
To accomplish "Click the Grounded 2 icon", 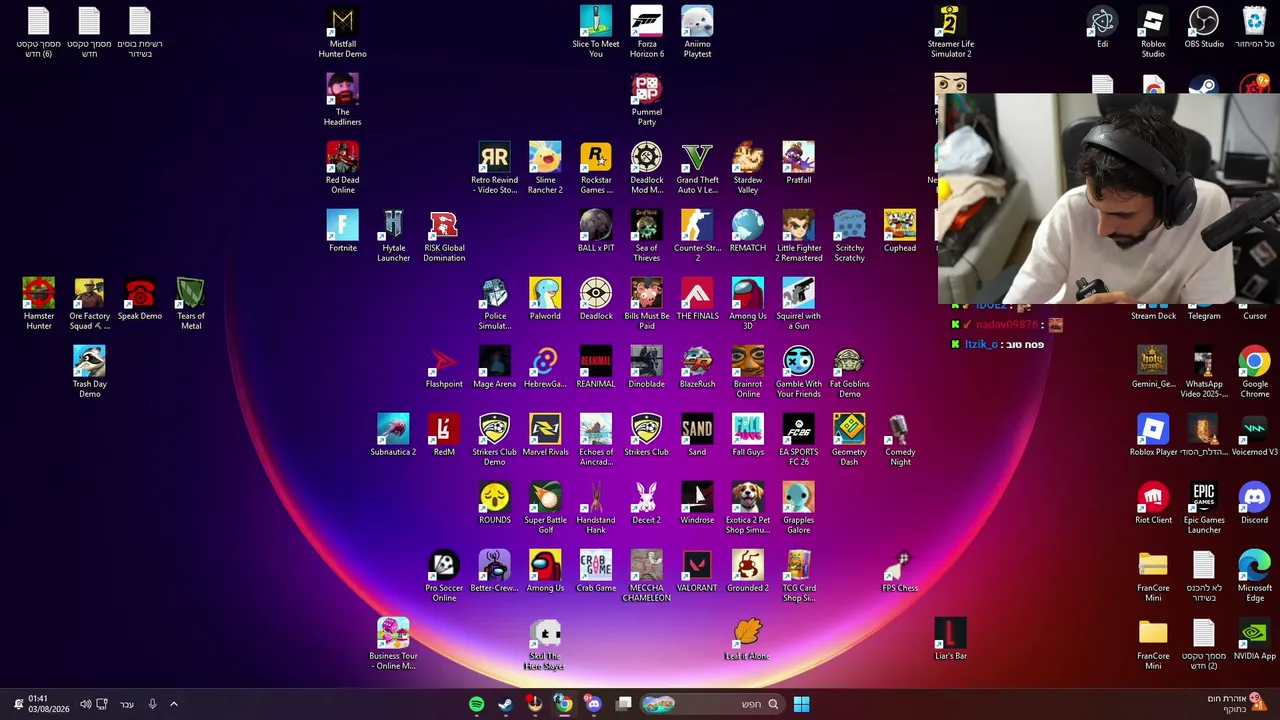I will (748, 571).
